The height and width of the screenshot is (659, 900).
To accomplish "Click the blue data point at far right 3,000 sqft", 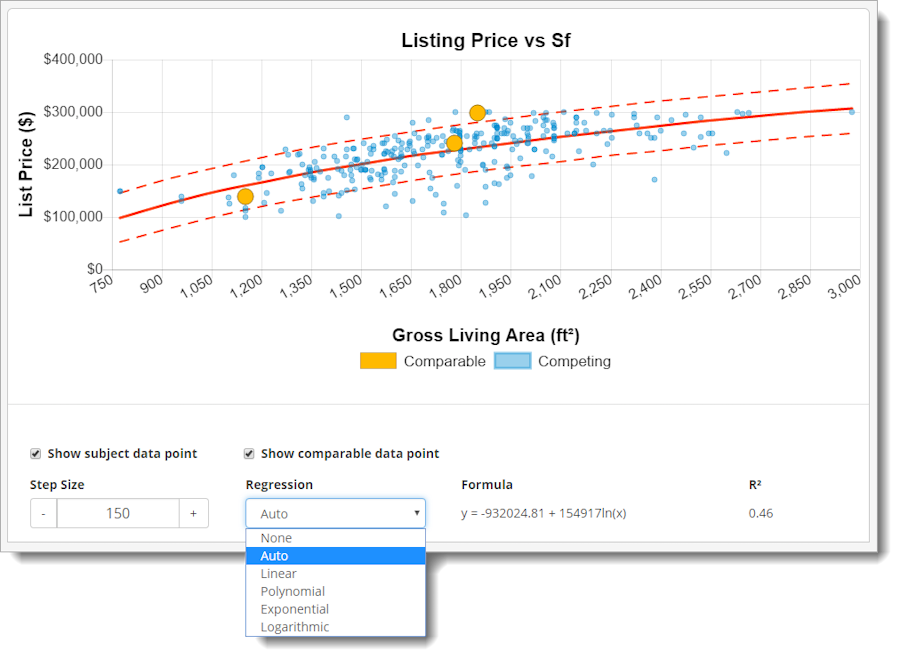I will pos(852,112).
